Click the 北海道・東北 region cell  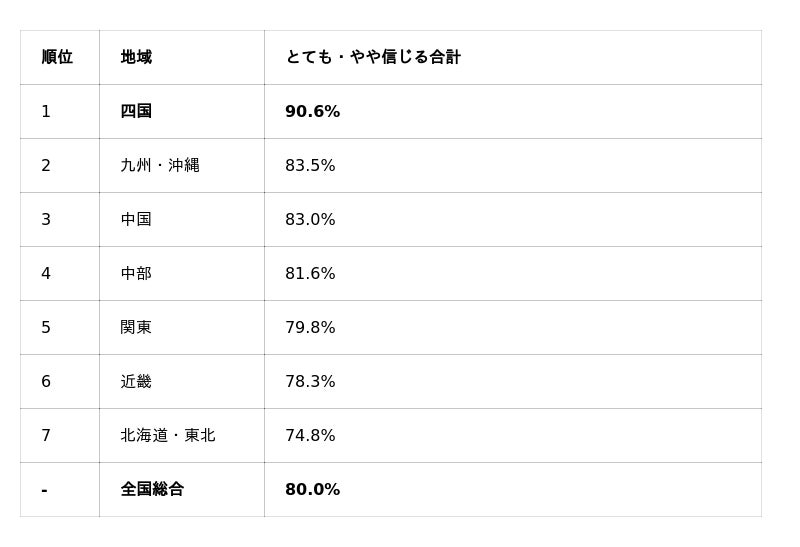168,435
